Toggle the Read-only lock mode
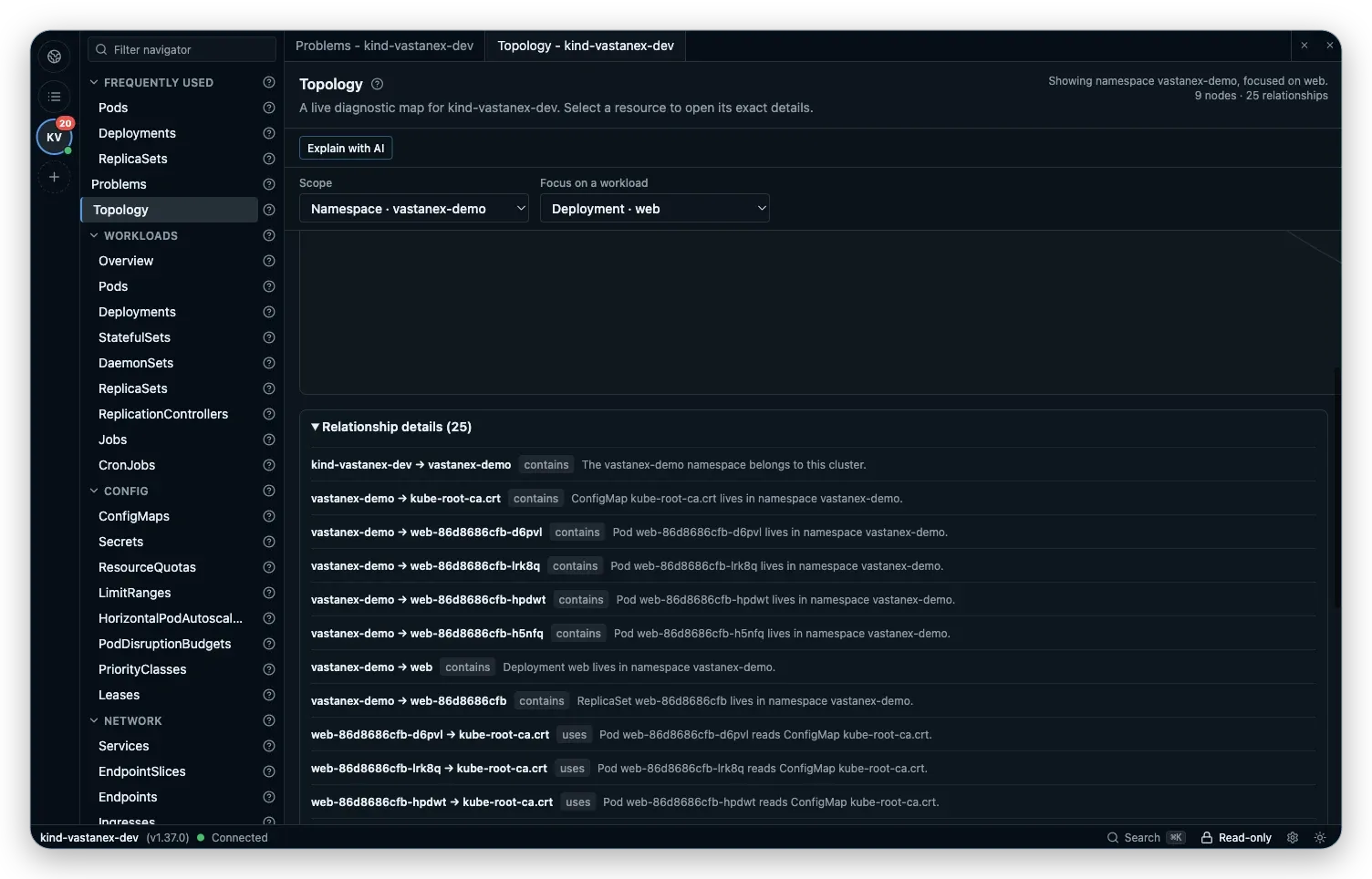Screen dimensions: 1372x879 [x=1236, y=838]
